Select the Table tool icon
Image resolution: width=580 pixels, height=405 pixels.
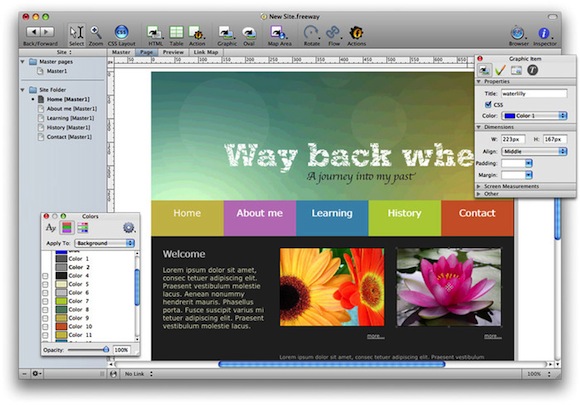[x=176, y=33]
